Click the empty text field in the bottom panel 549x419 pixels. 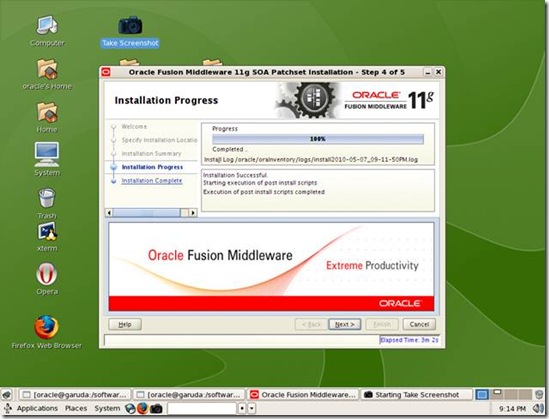pyautogui.click(x=202, y=408)
